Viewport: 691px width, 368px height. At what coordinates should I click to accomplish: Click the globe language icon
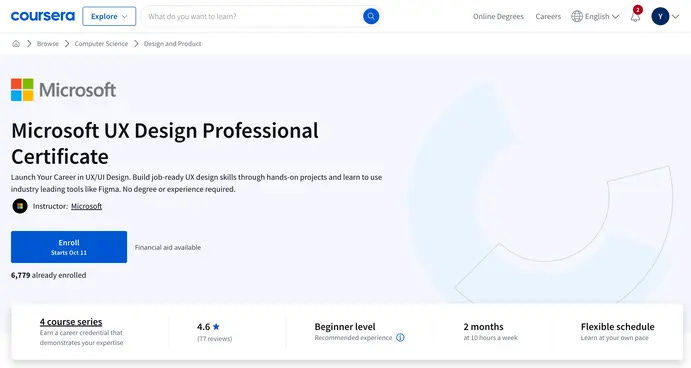[x=577, y=16]
